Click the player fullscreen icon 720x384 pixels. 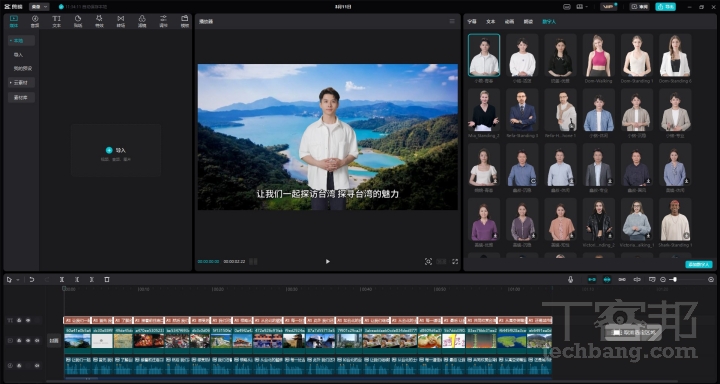click(455, 261)
